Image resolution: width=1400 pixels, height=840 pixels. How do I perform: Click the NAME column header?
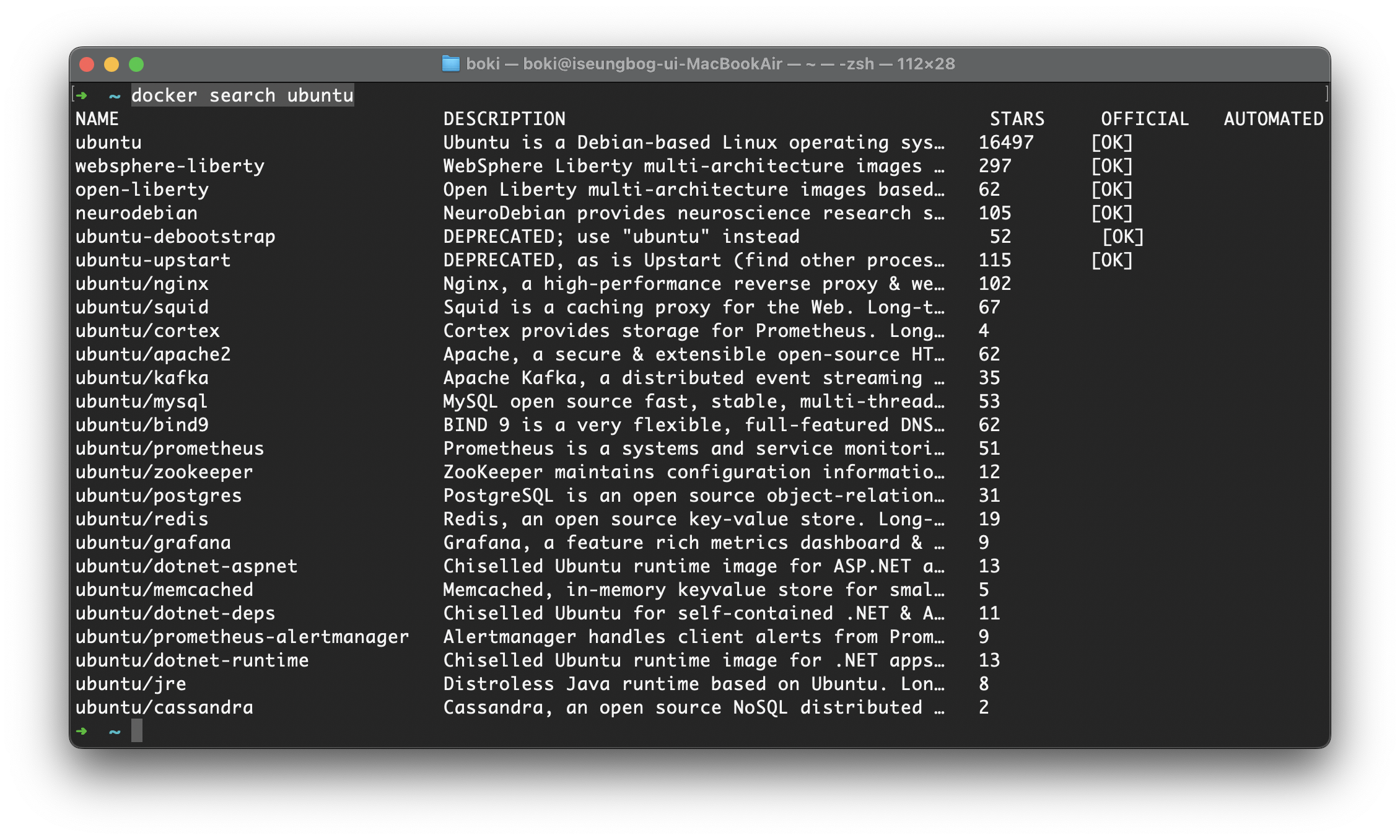click(97, 119)
